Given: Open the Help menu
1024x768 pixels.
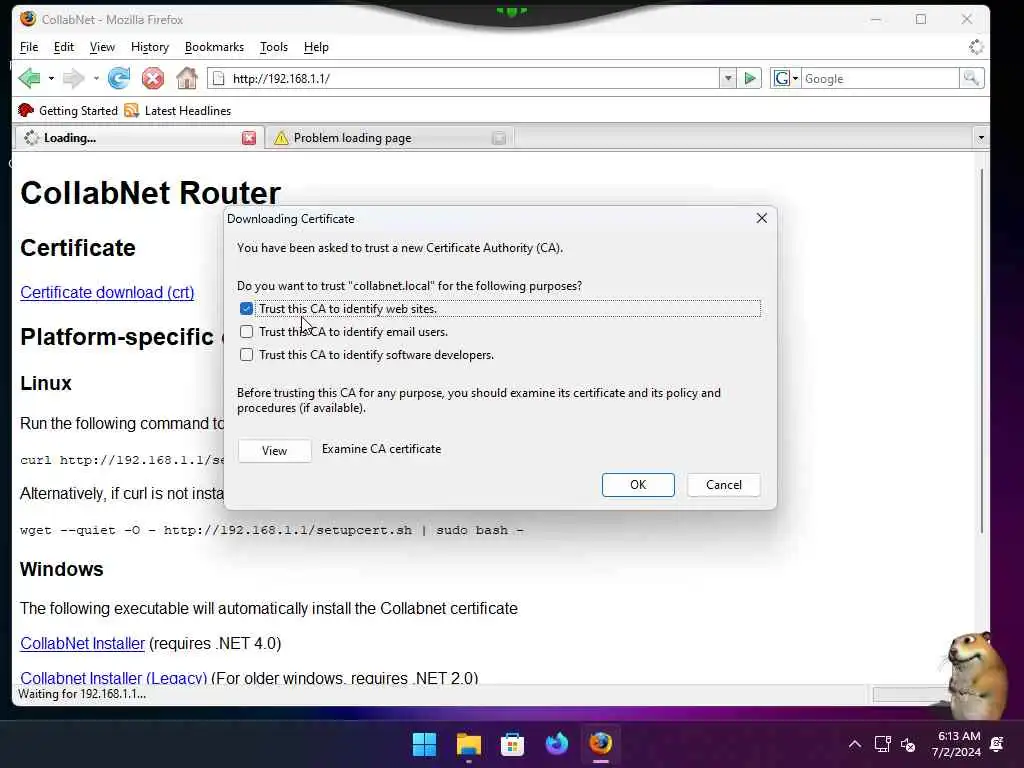Looking at the screenshot, I should pyautogui.click(x=316, y=47).
